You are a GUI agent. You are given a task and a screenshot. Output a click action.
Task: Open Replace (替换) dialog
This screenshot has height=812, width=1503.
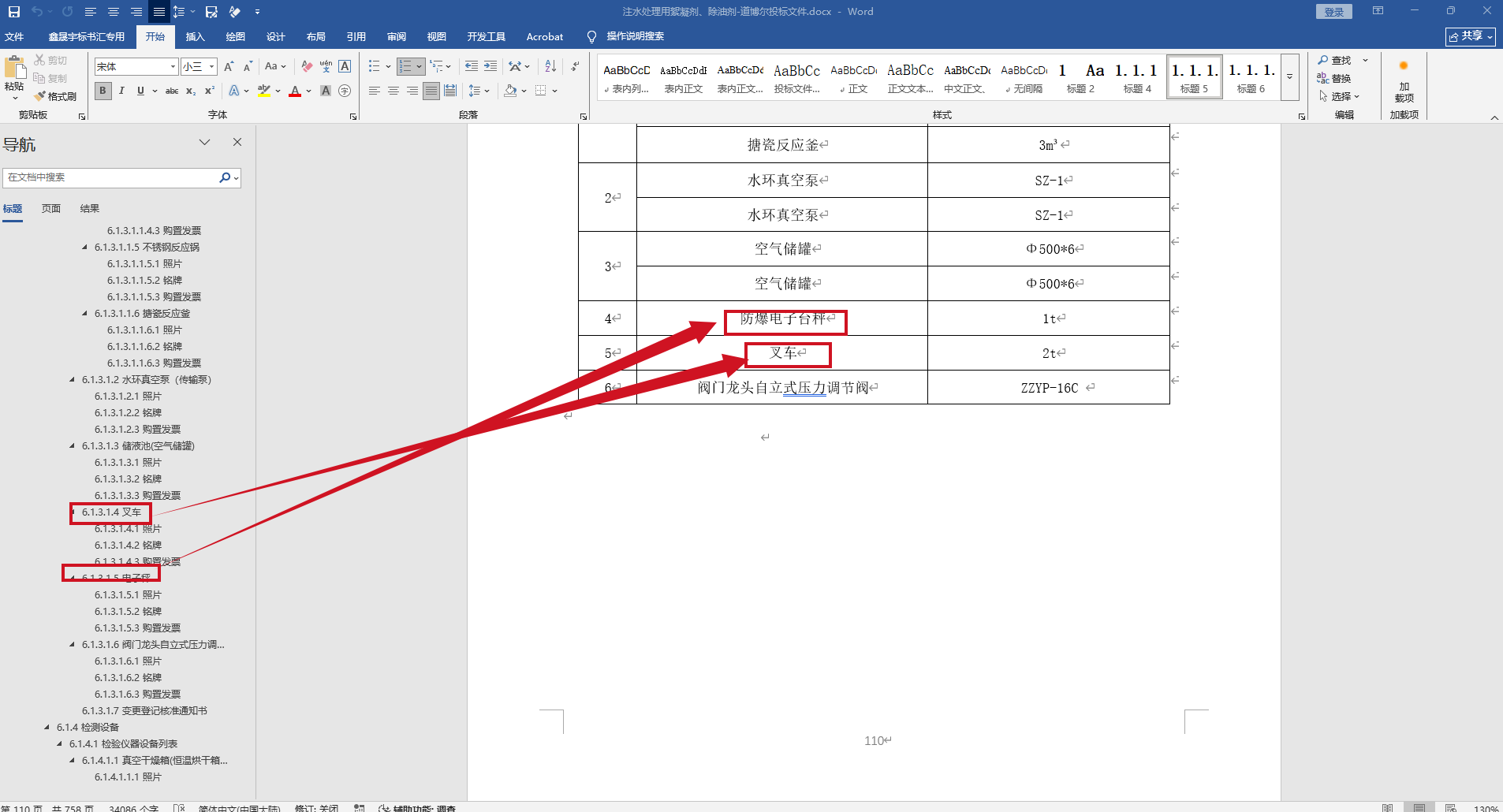pos(1334,78)
